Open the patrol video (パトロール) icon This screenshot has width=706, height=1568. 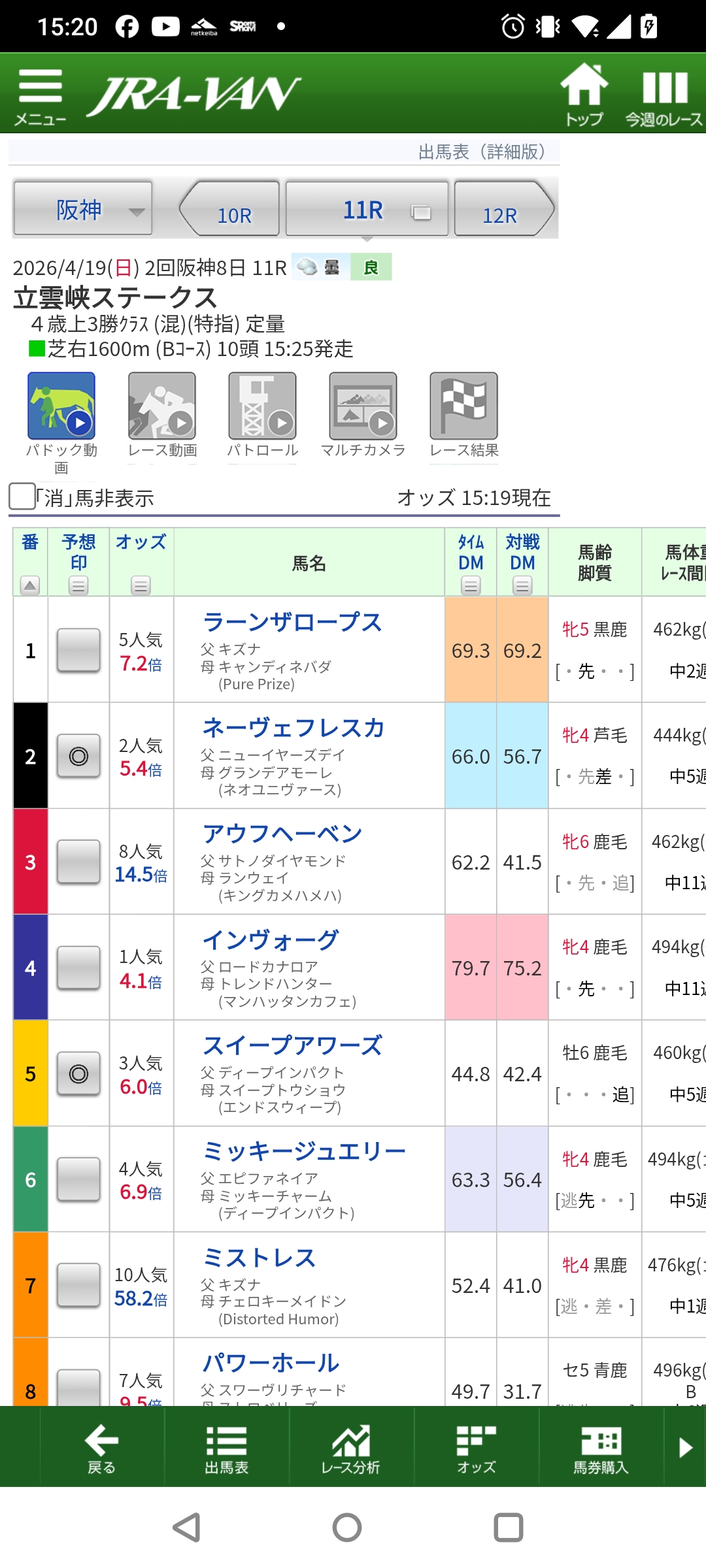[262, 406]
